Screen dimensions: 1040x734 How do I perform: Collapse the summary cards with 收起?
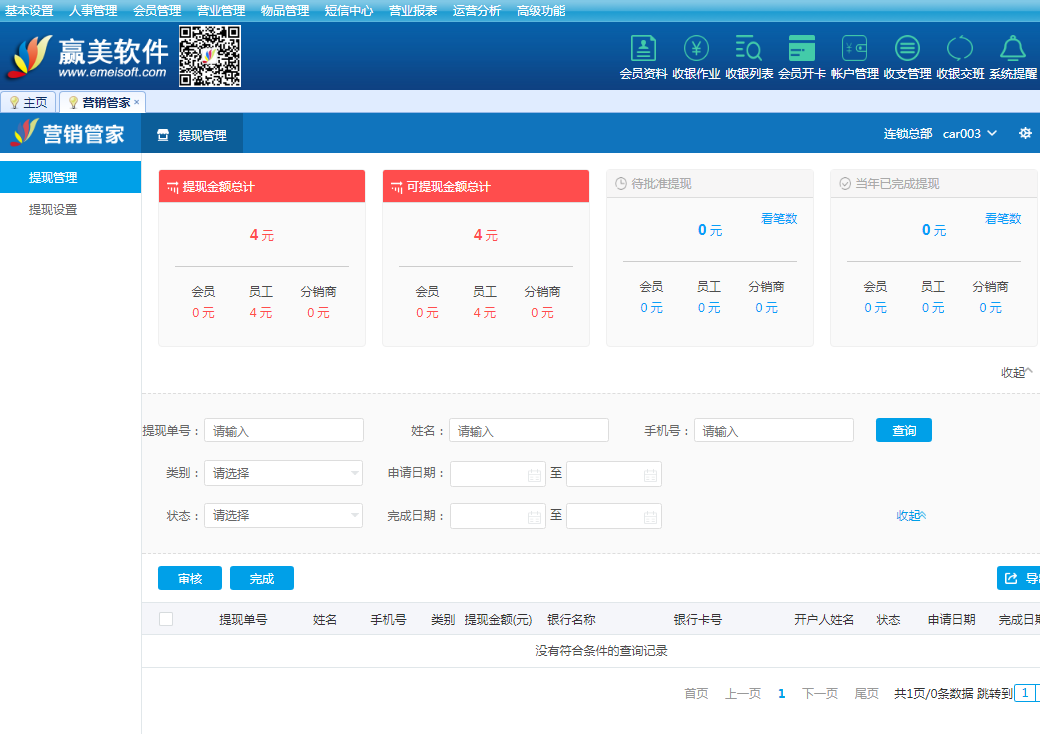(1016, 372)
